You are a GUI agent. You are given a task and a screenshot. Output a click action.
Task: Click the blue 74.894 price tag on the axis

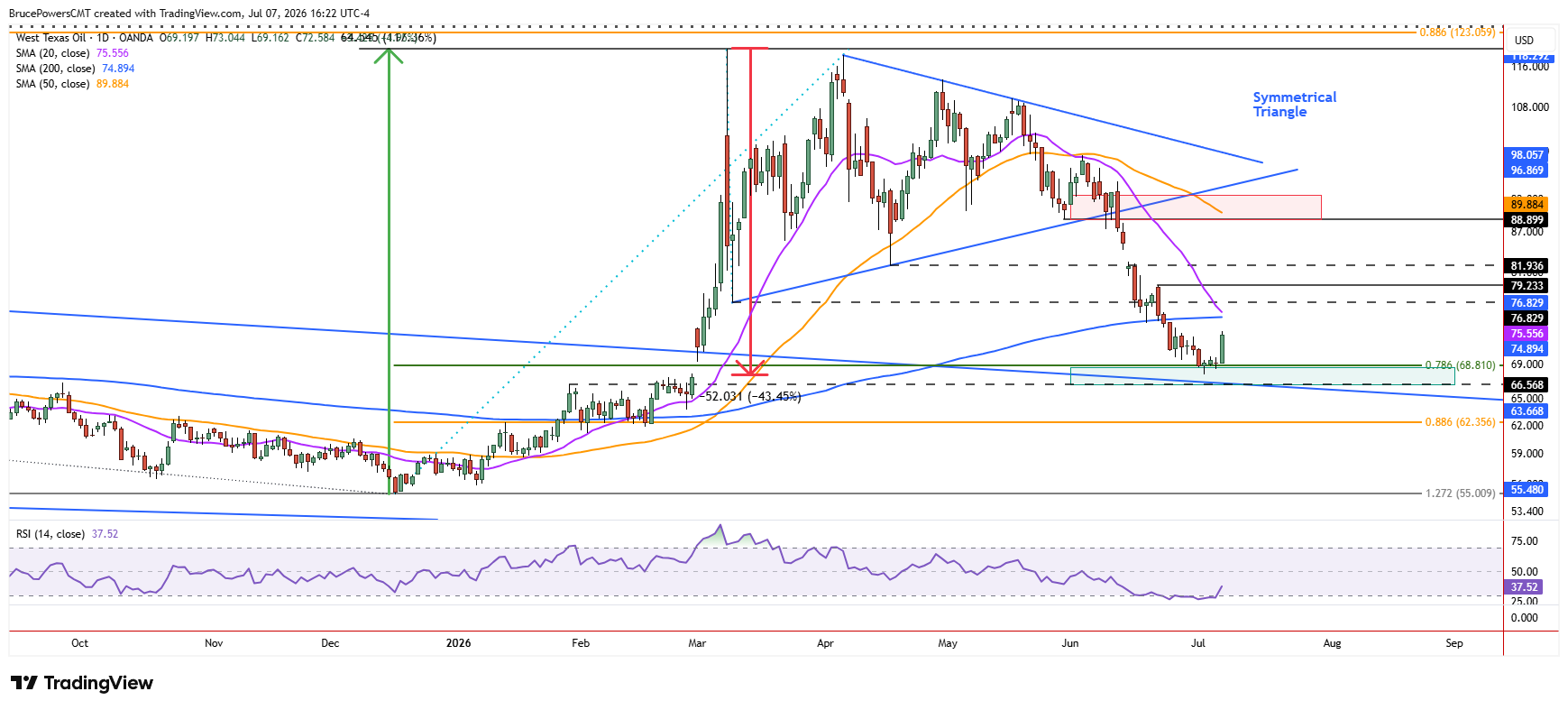click(x=1527, y=349)
